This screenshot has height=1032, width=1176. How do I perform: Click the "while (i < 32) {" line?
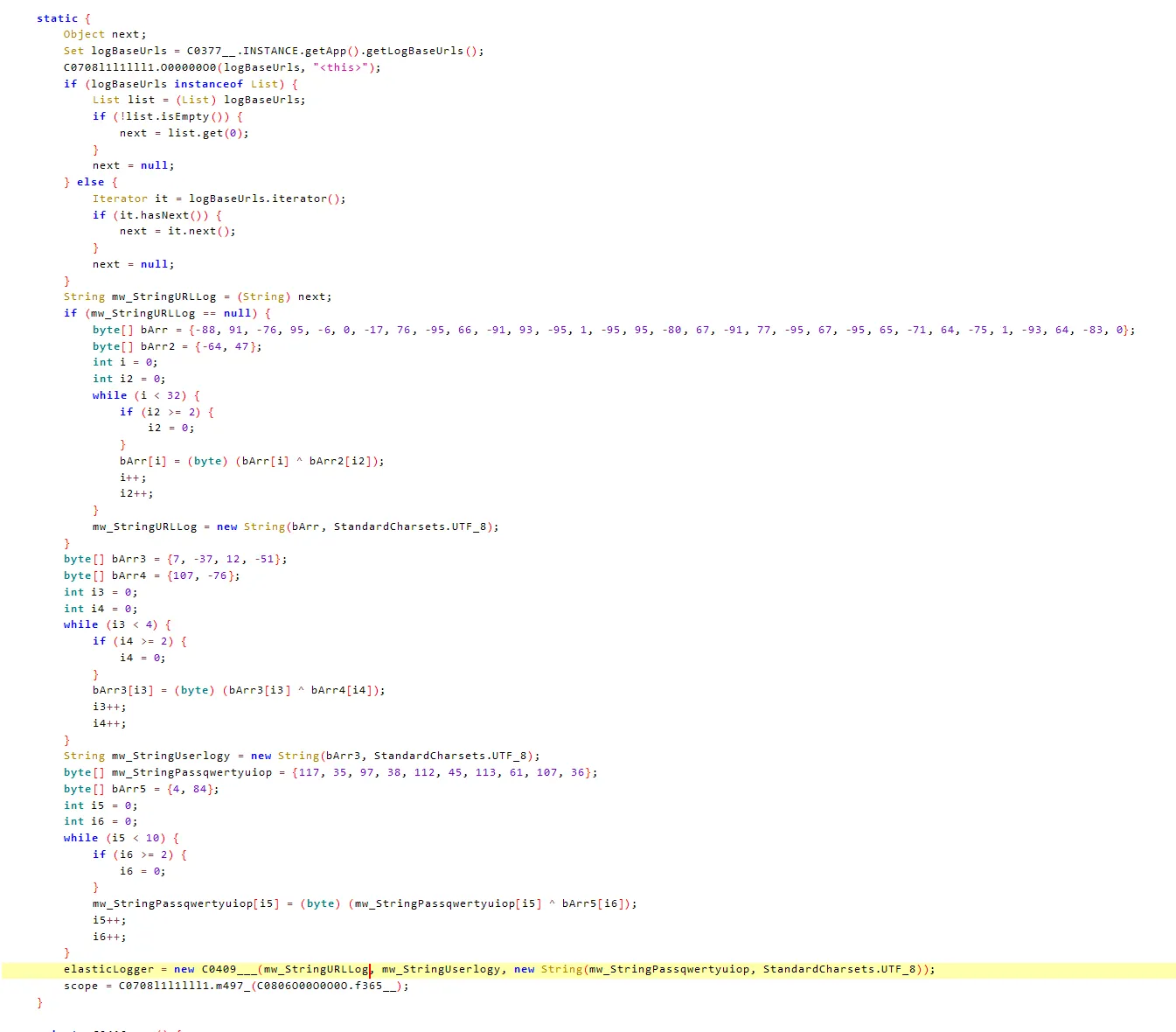(146, 395)
